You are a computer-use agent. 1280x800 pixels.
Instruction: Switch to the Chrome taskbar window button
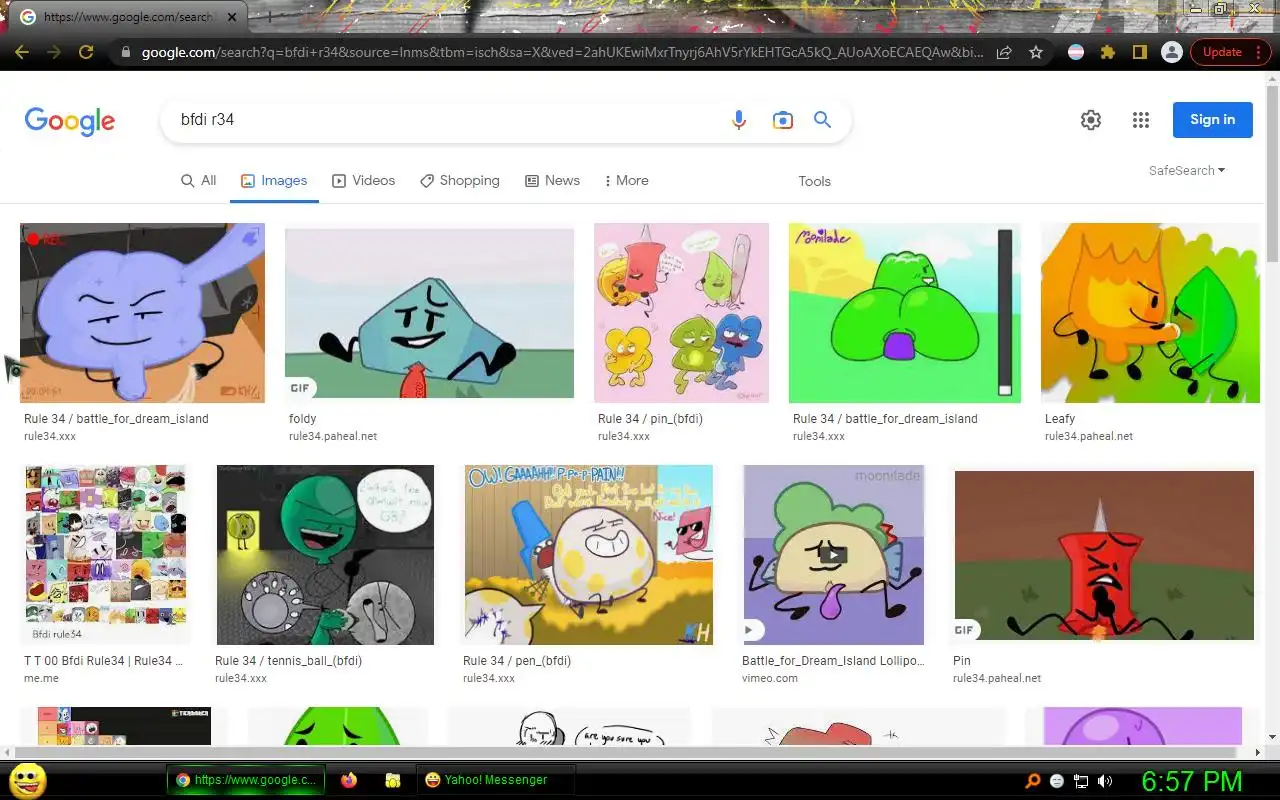pyautogui.click(x=246, y=780)
